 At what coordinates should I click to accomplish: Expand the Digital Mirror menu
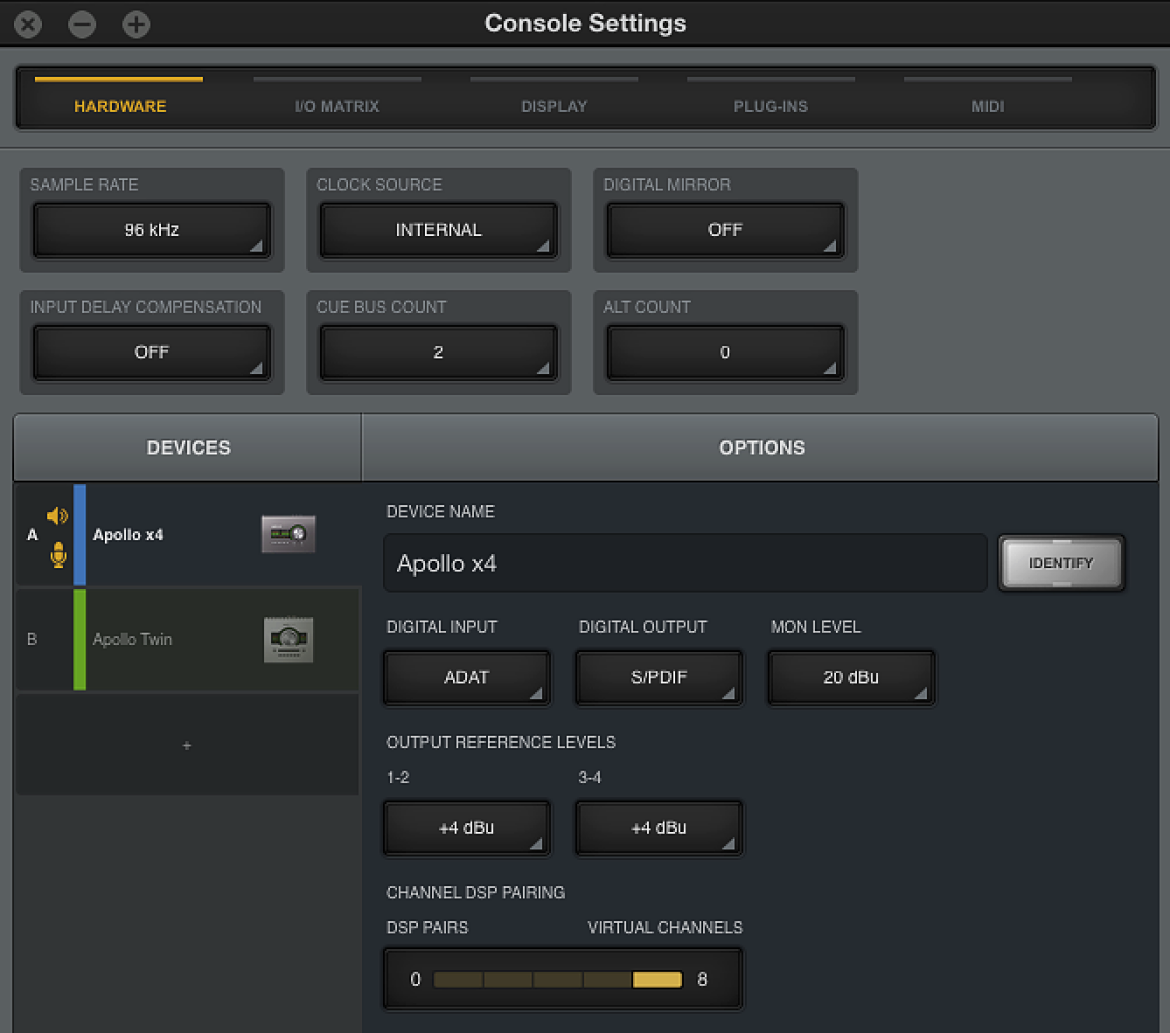(725, 230)
